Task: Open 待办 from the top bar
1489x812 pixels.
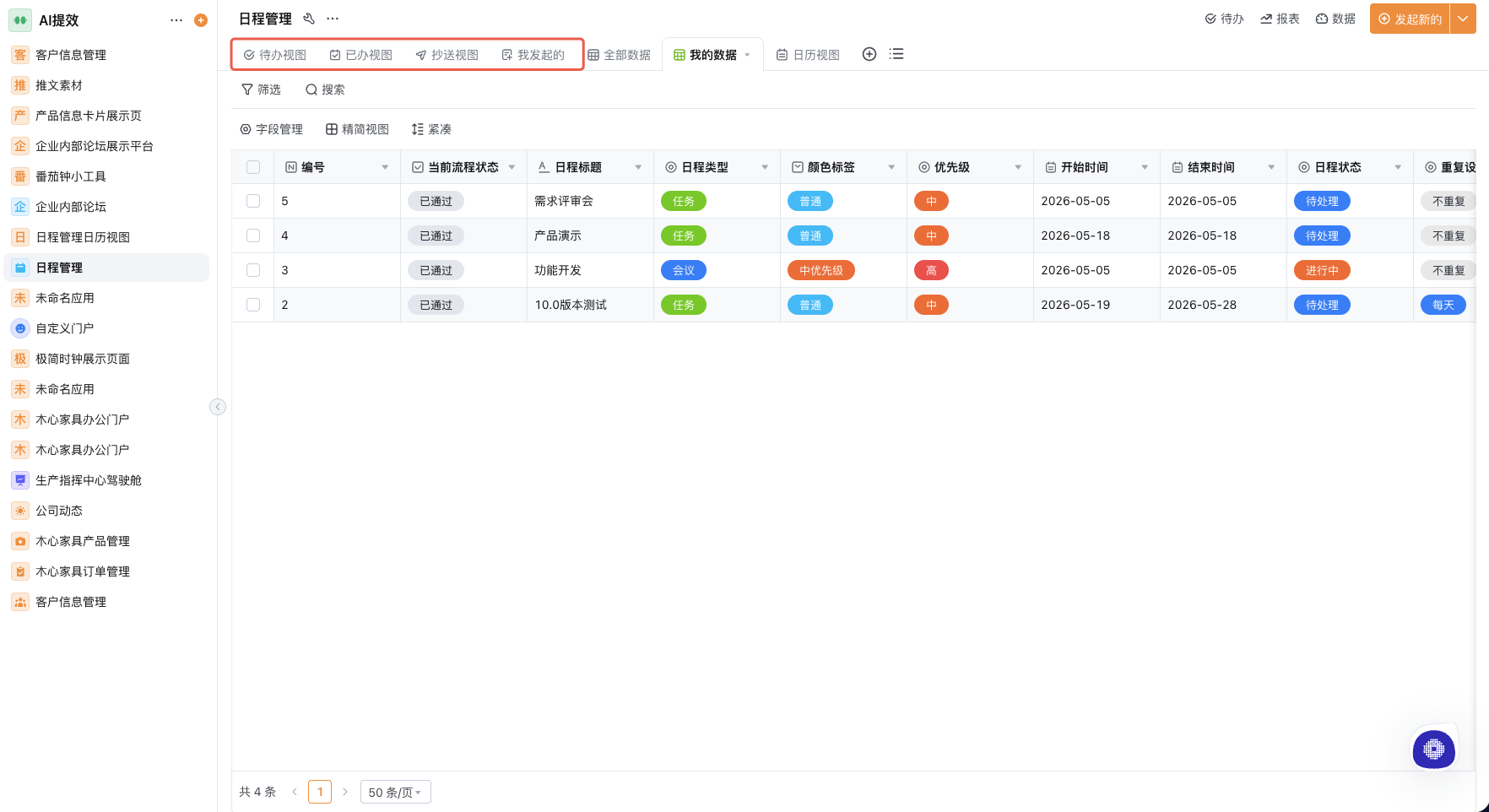Action: point(1224,19)
